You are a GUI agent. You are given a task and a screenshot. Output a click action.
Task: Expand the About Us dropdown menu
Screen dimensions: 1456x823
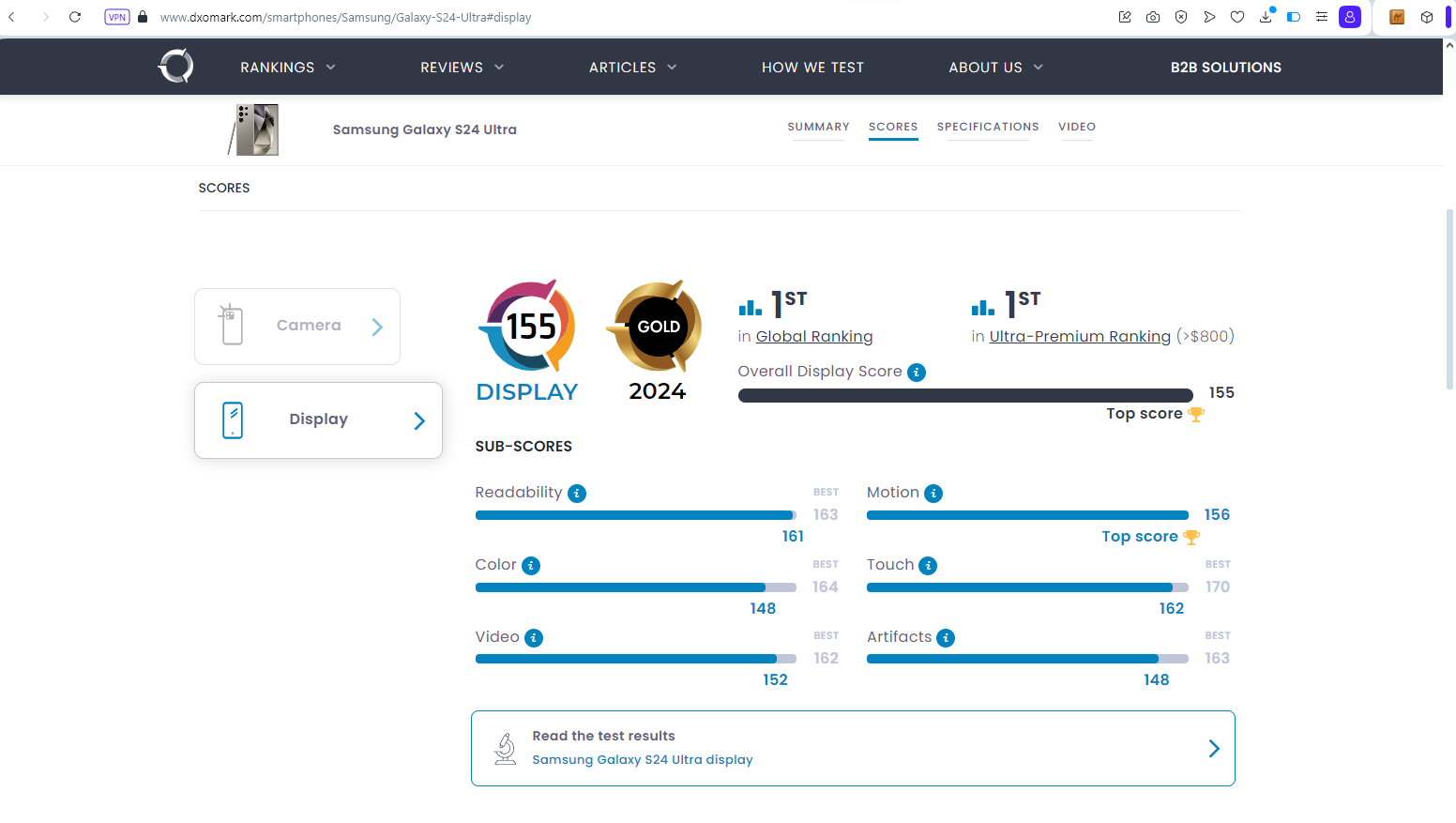[x=996, y=68]
